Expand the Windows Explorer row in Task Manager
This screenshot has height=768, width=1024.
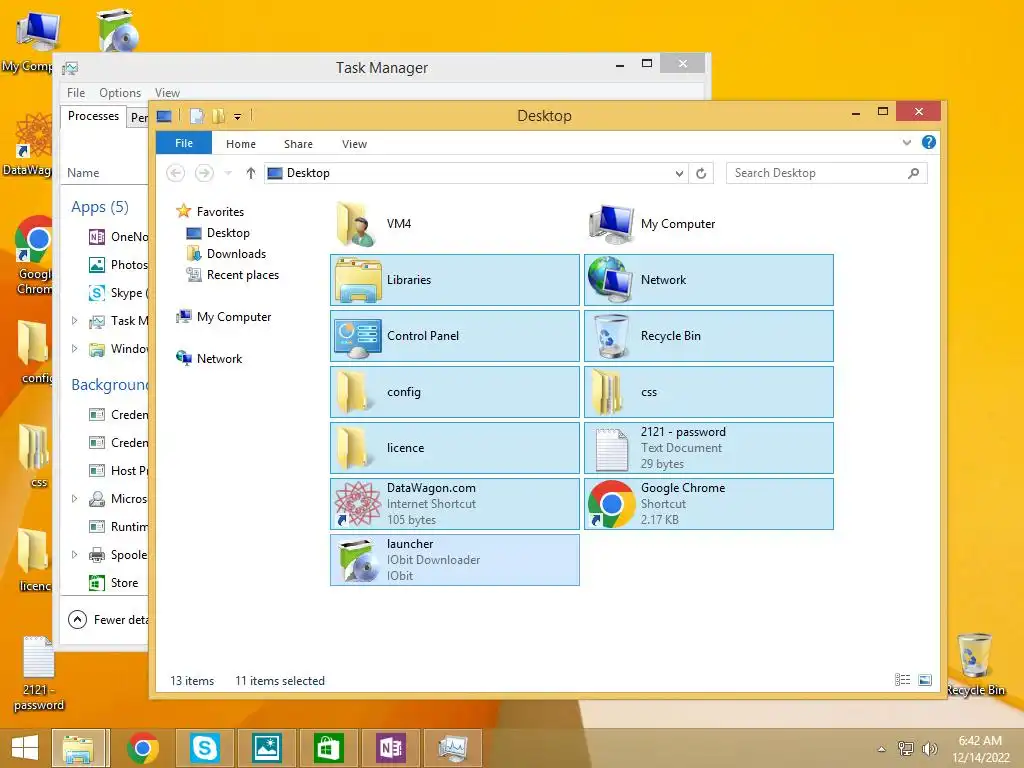(x=74, y=349)
